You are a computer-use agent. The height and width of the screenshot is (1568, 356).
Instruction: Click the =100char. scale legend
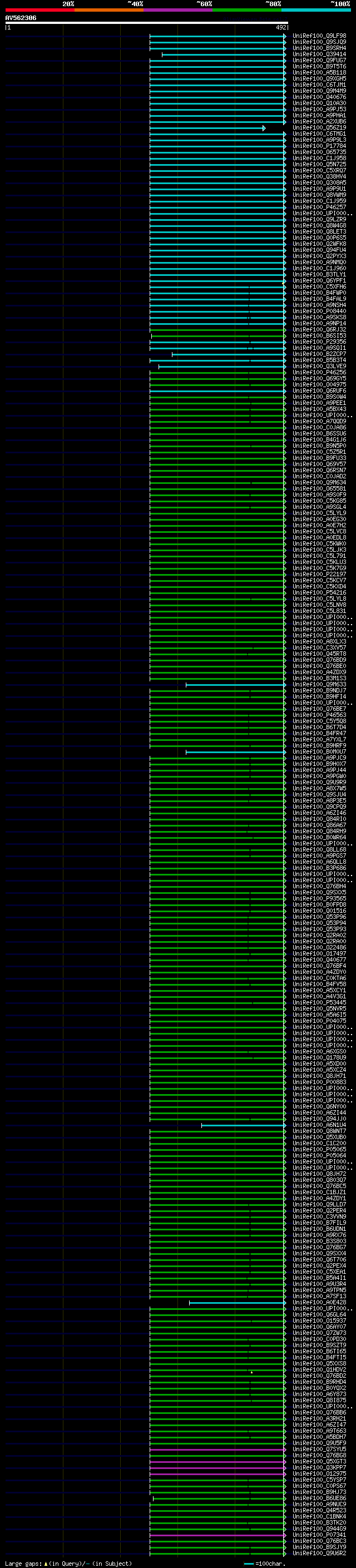(264, 1564)
